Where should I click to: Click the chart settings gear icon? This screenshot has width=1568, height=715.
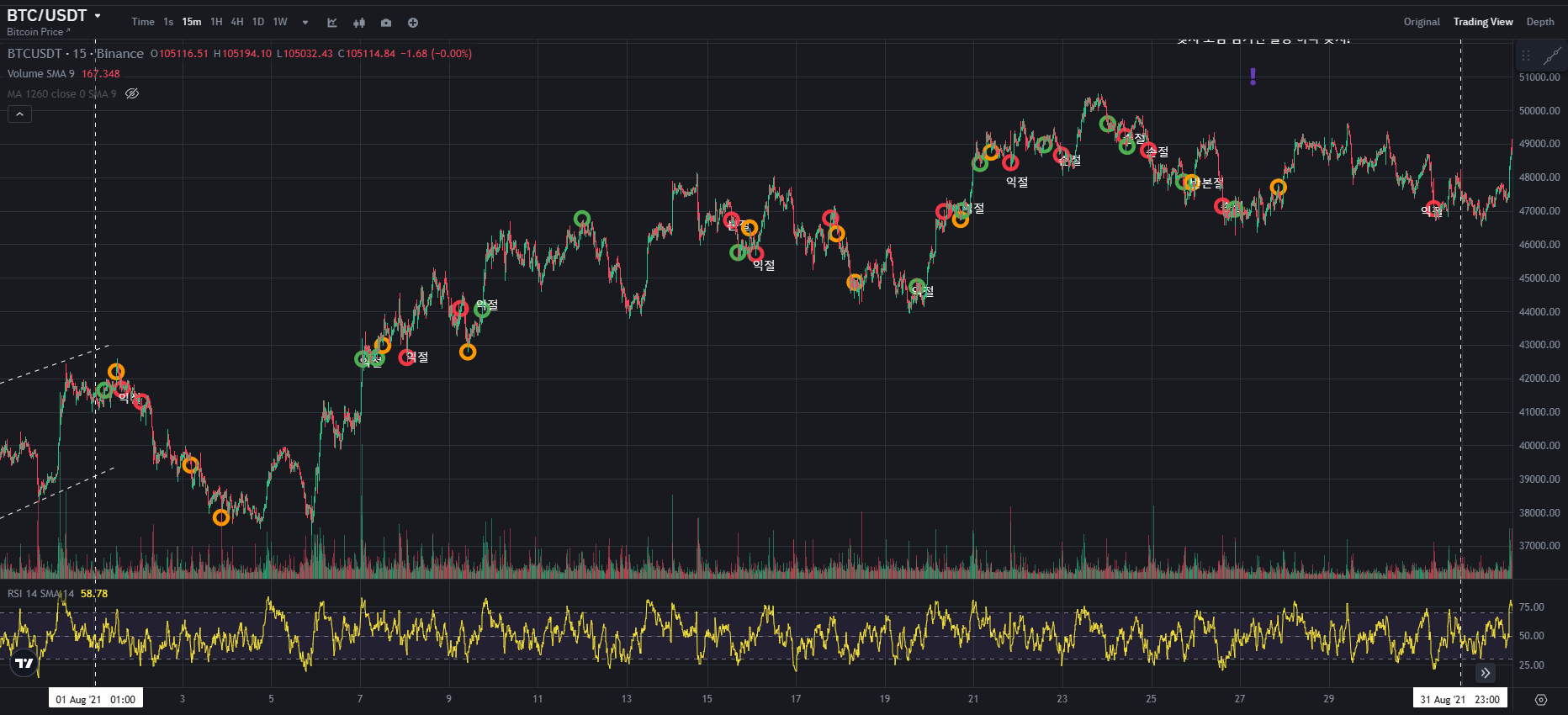tap(1541, 700)
